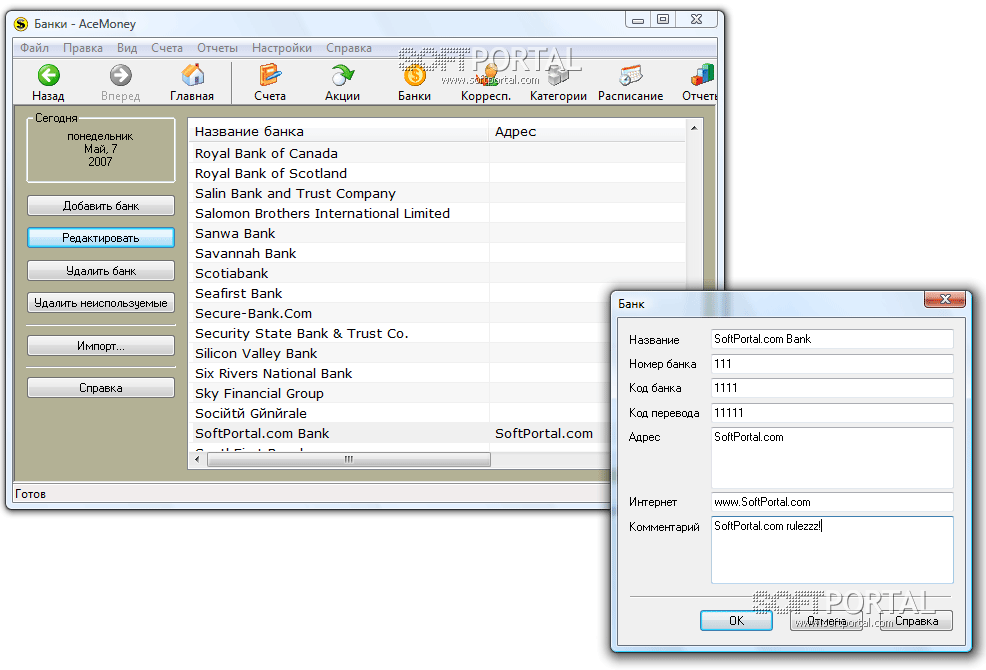This screenshot has height=670, width=986.
Task: Open the Отчеты chart icon in toolbar
Action: tap(702, 75)
